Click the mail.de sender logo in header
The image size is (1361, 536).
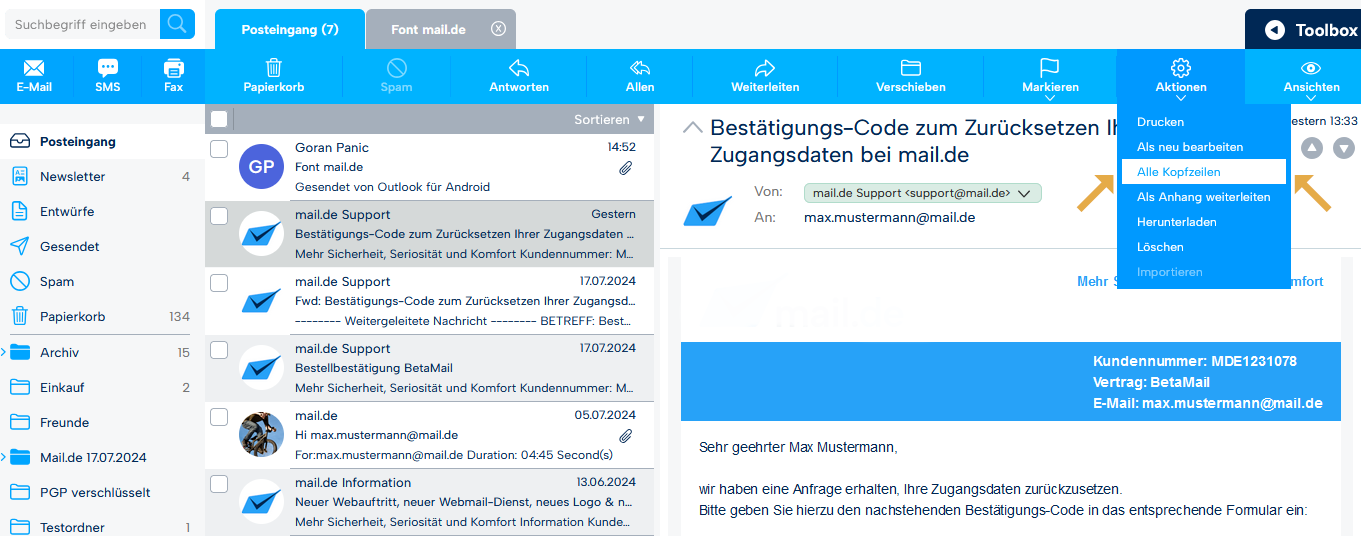point(707,210)
